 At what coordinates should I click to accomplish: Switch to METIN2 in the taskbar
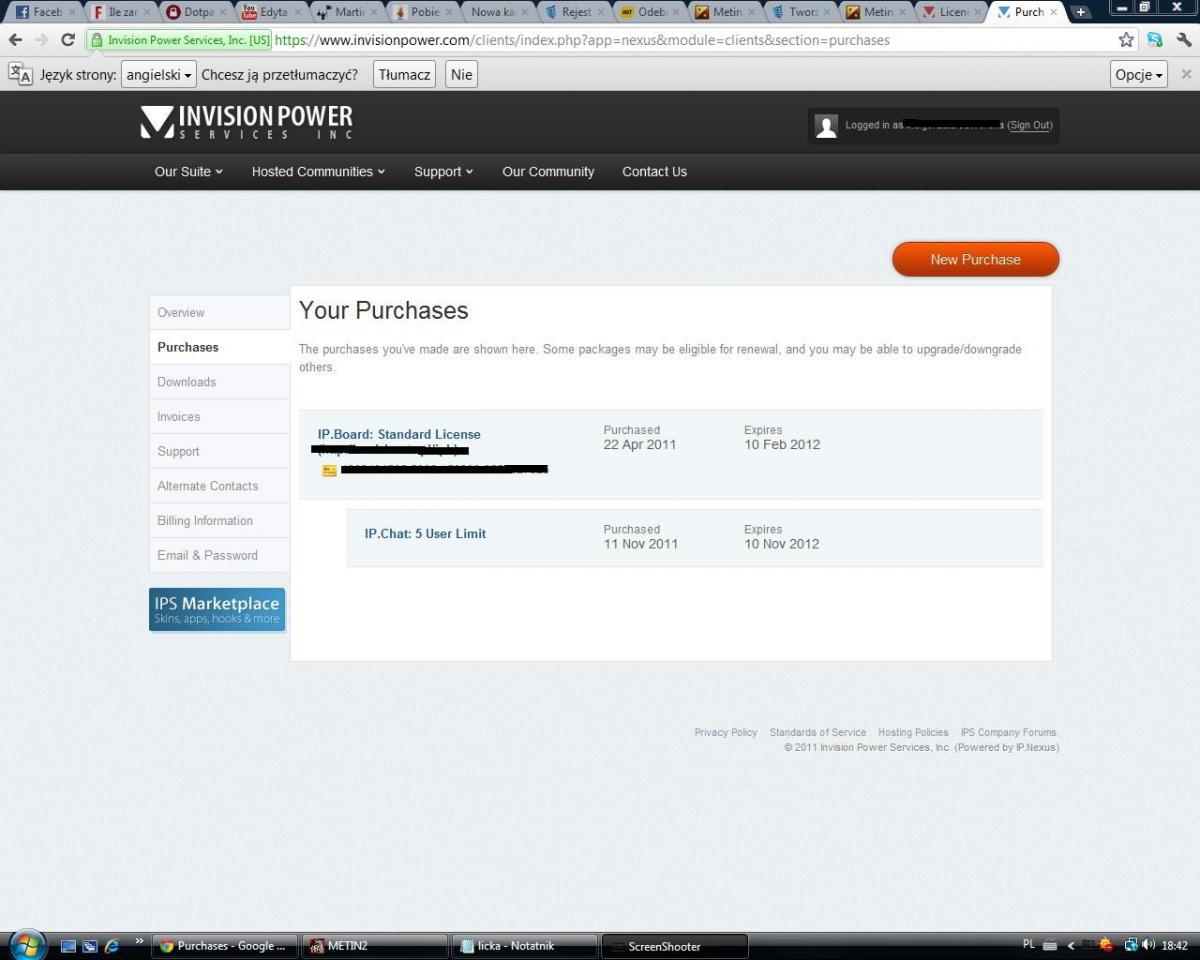coord(375,946)
